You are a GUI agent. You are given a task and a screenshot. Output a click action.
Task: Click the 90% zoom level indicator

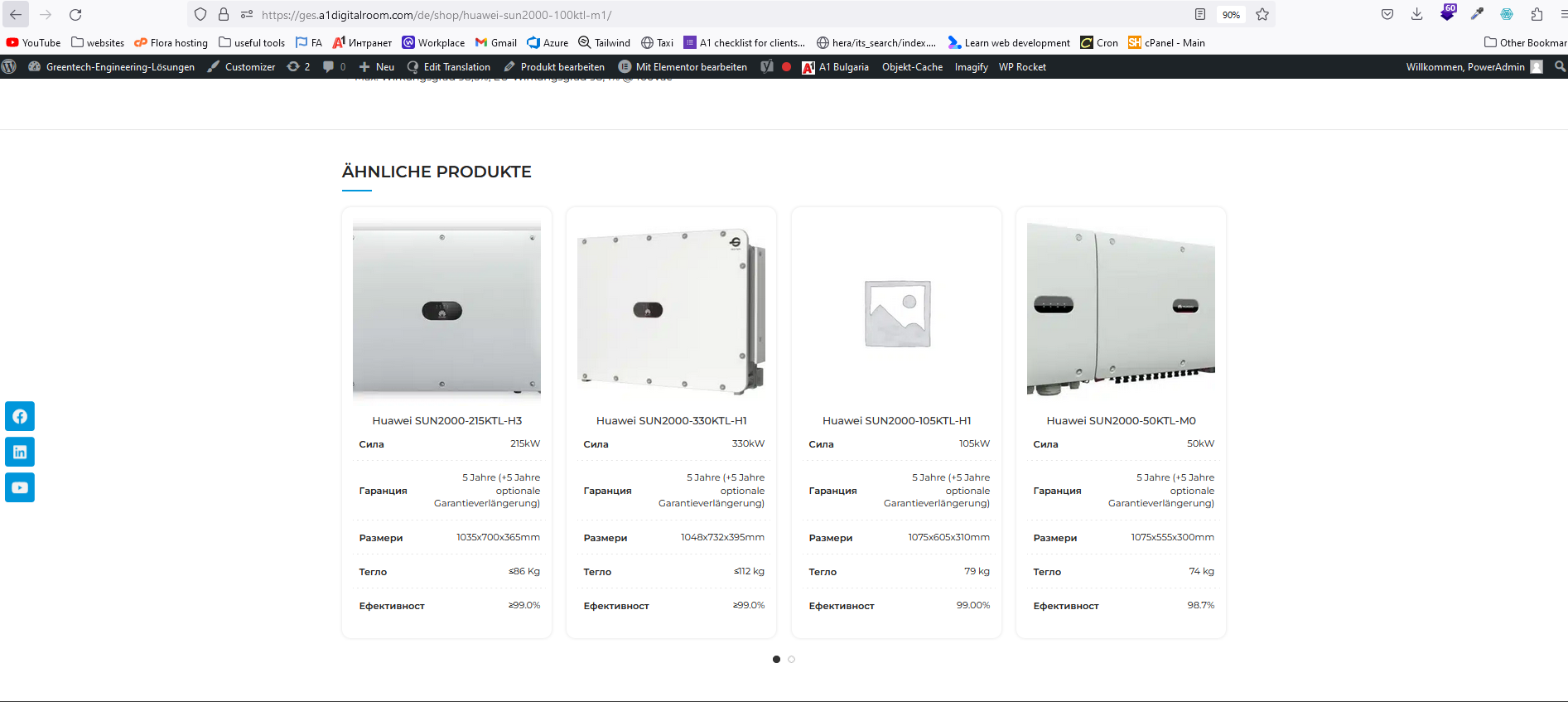coord(1231,14)
